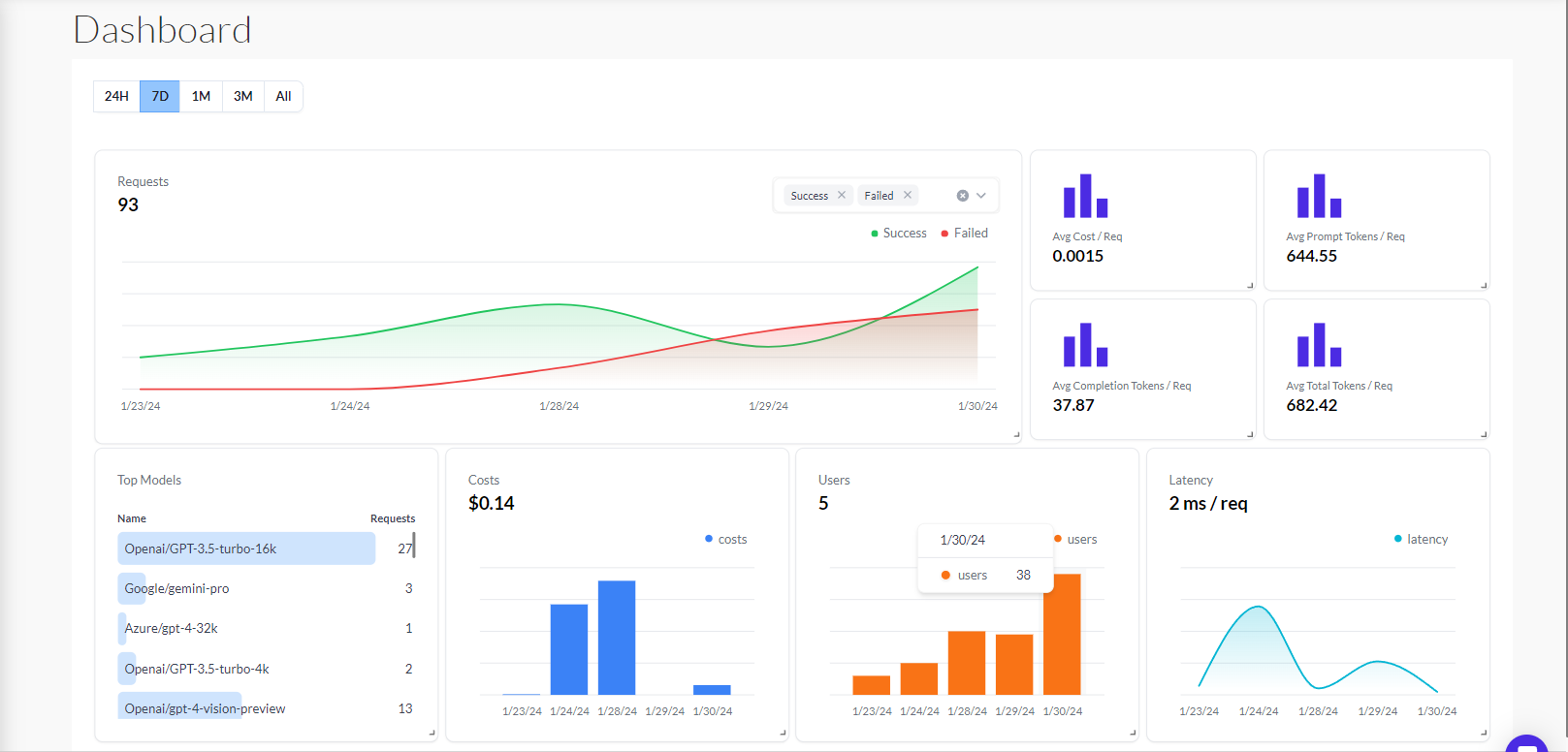Remove the Success filter tag

point(842,195)
